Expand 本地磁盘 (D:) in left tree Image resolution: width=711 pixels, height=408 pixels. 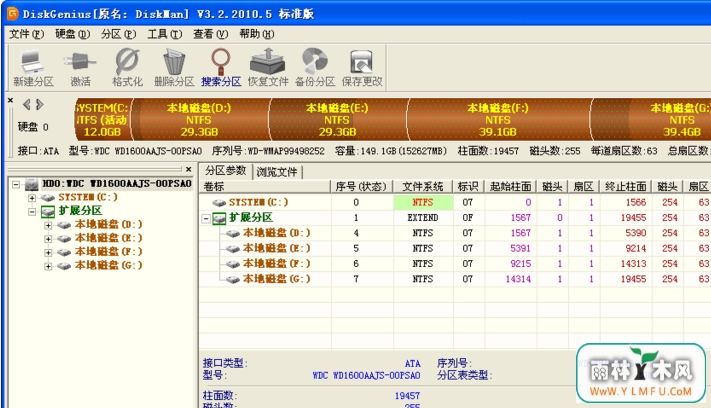point(48,225)
